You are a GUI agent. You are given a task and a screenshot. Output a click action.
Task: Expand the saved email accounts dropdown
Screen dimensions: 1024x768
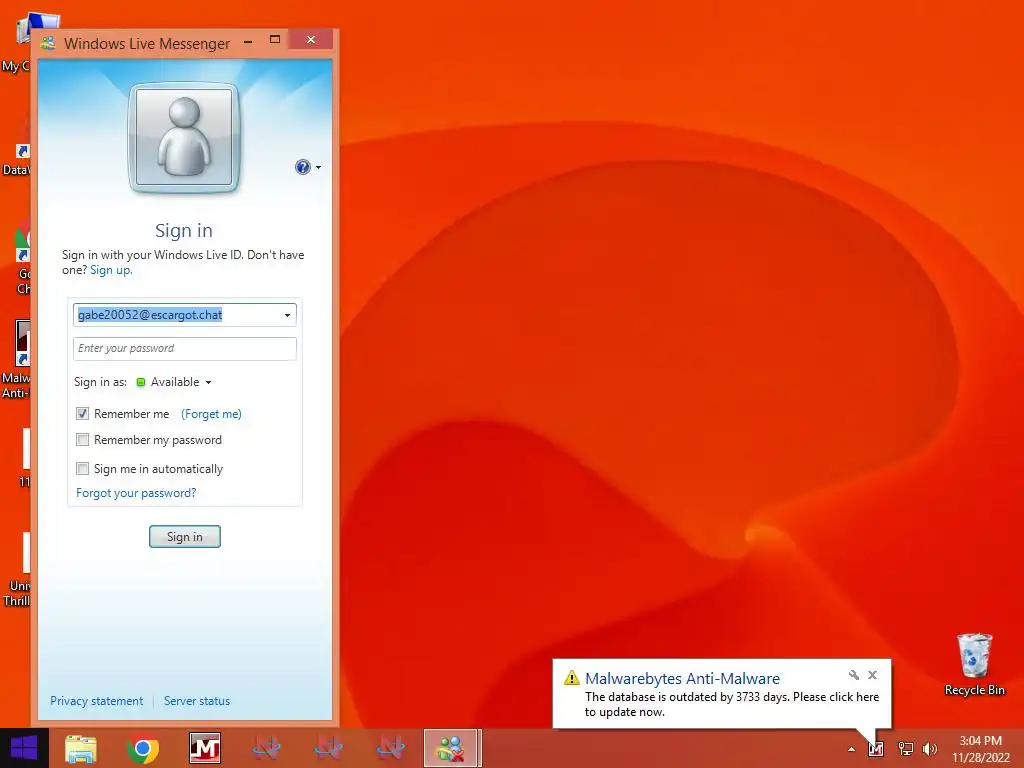pyautogui.click(x=287, y=315)
